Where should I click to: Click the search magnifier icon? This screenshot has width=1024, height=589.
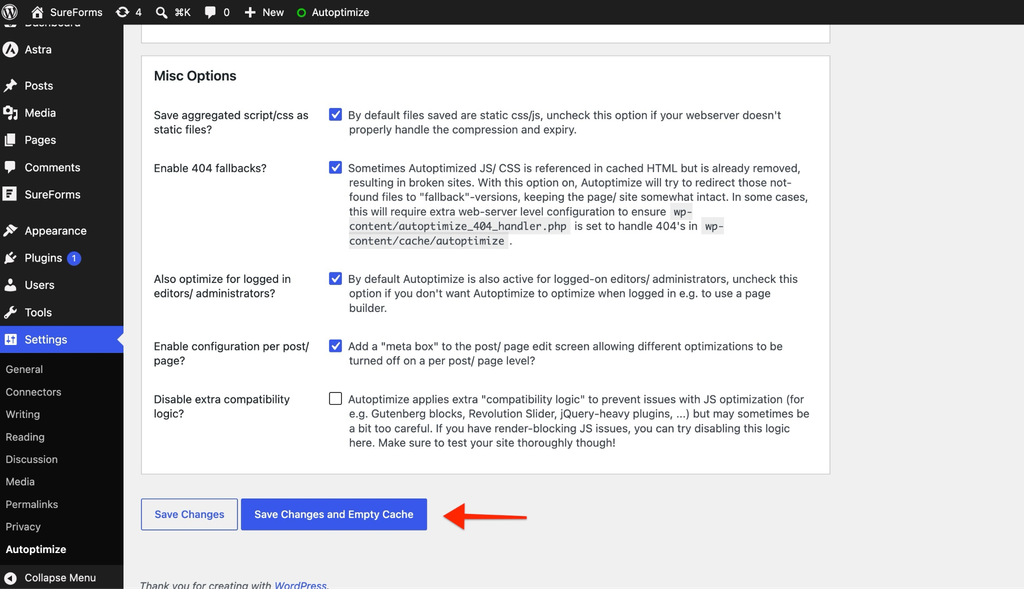pos(161,12)
